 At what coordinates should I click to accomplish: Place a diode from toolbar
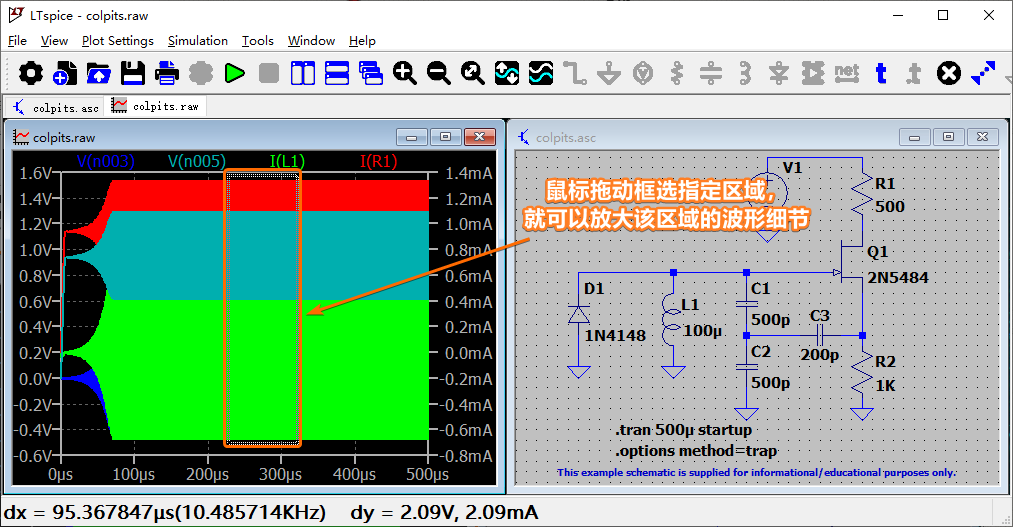point(778,73)
